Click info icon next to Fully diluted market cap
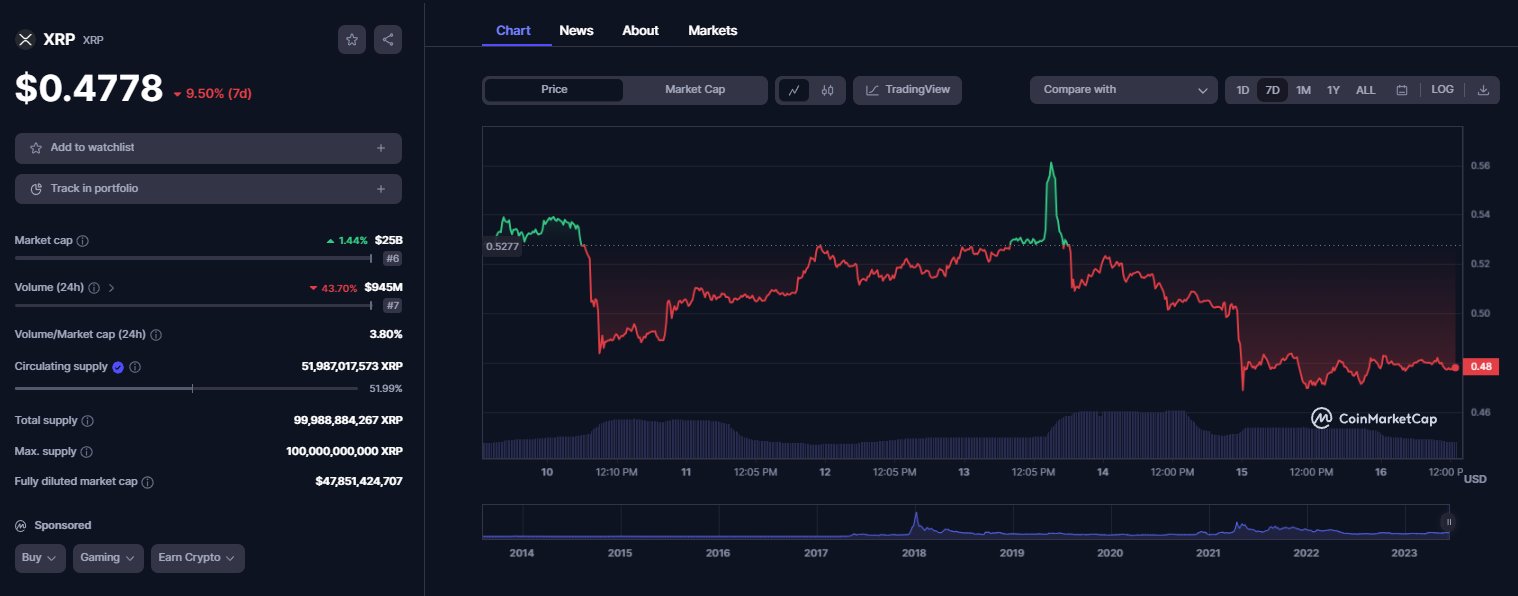This screenshot has height=596, width=1518. pos(148,482)
